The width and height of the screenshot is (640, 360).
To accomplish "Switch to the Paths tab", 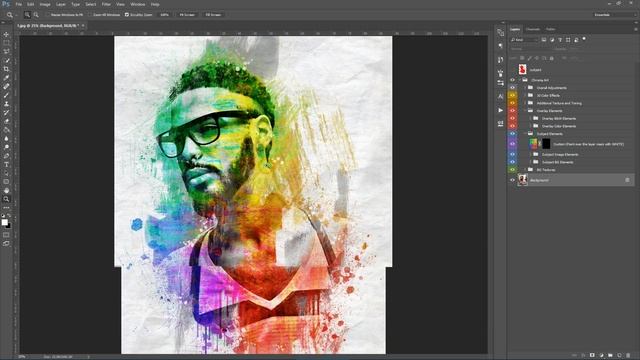I will 551,29.
